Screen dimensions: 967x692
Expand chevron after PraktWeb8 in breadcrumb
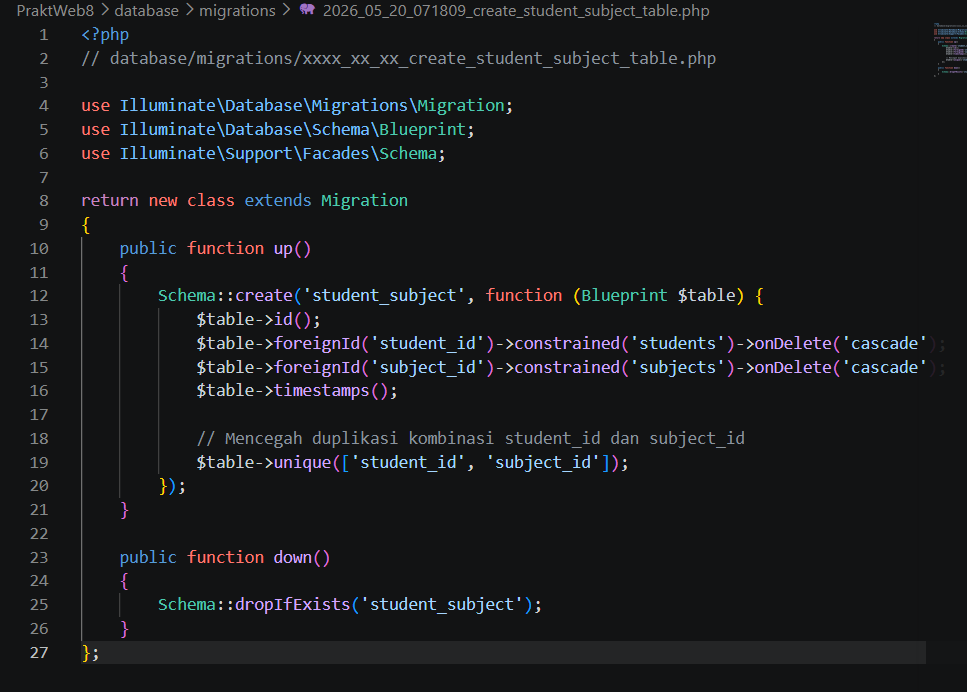[104, 10]
